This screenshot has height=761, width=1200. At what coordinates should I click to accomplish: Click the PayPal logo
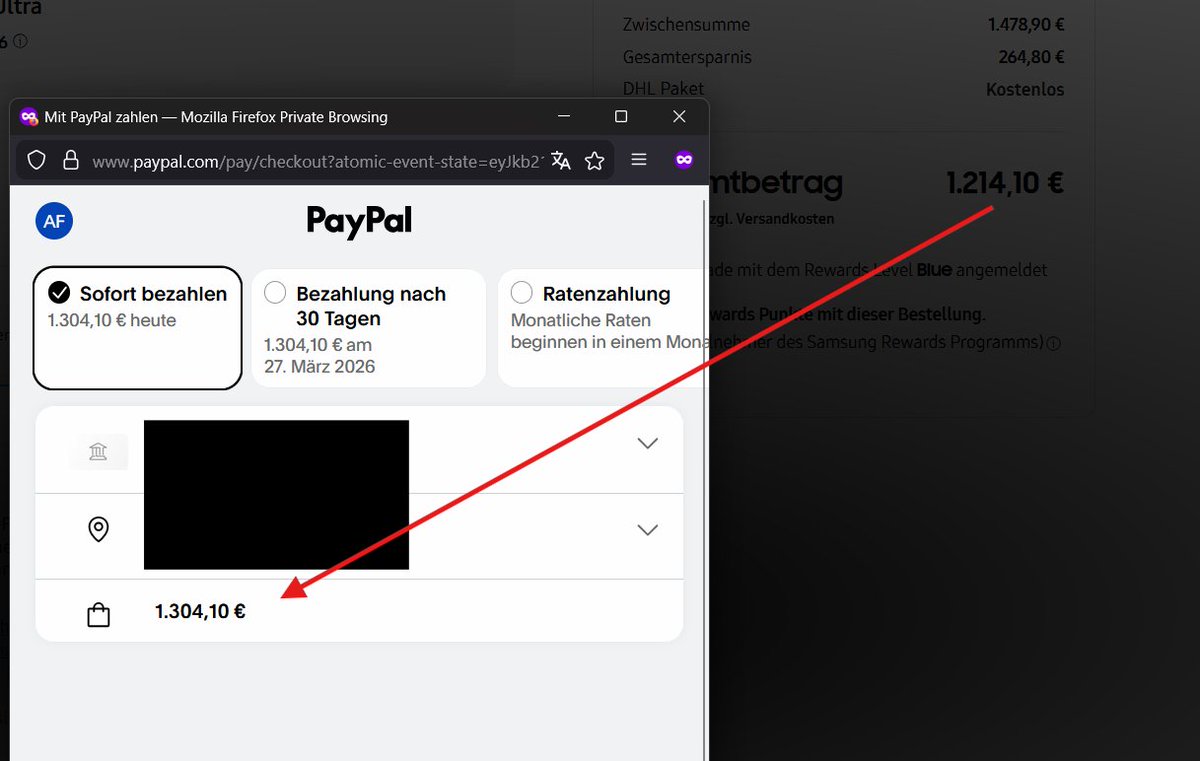pyautogui.click(x=359, y=221)
